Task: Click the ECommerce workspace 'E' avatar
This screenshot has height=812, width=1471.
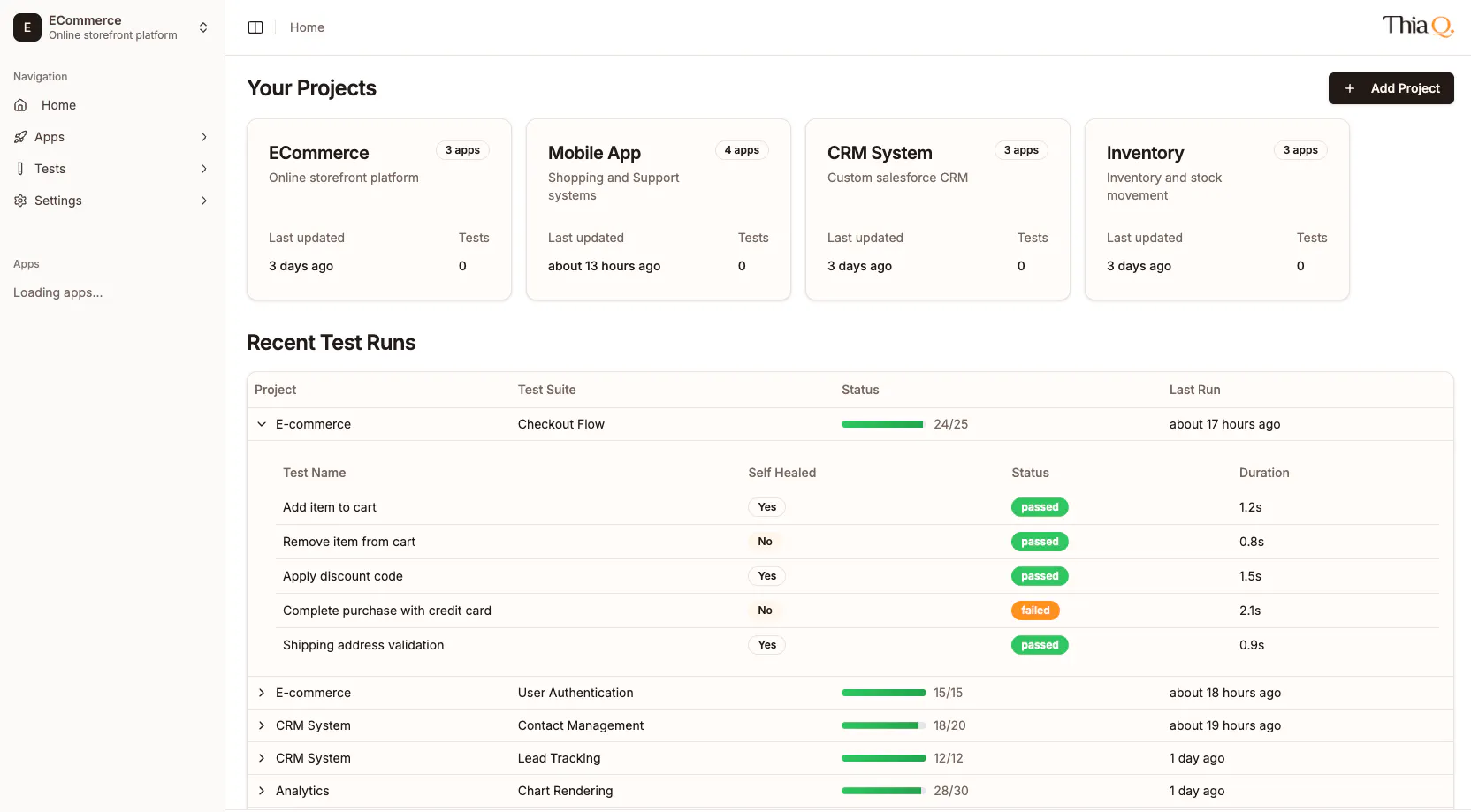Action: tap(27, 27)
